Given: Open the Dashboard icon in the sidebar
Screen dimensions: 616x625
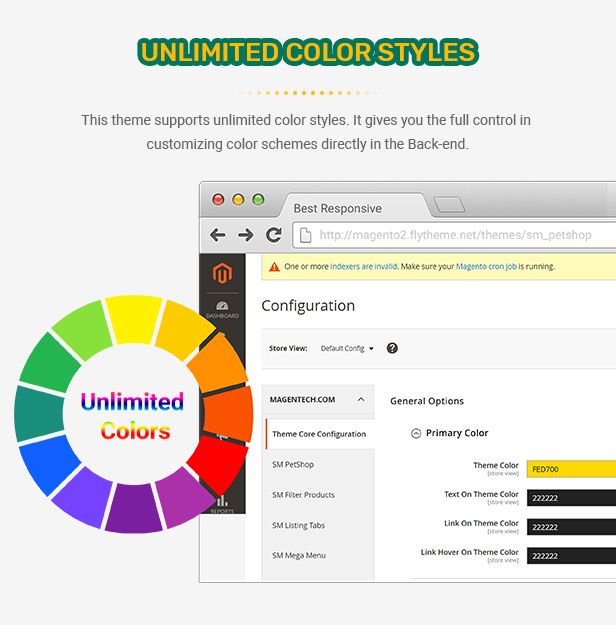Looking at the screenshot, I should [222, 309].
